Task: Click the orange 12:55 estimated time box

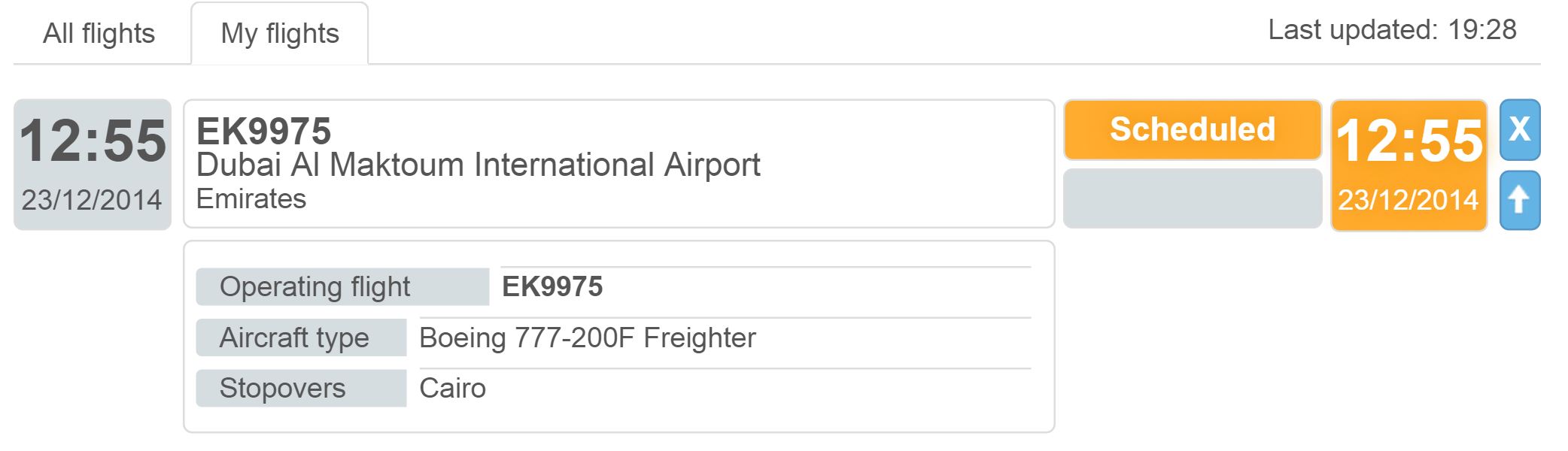Action: [x=1409, y=165]
